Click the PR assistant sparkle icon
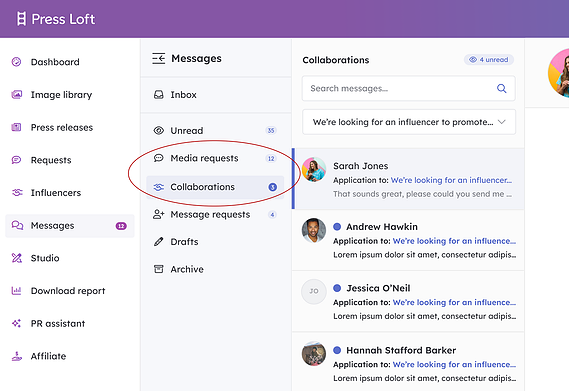 click(16, 323)
